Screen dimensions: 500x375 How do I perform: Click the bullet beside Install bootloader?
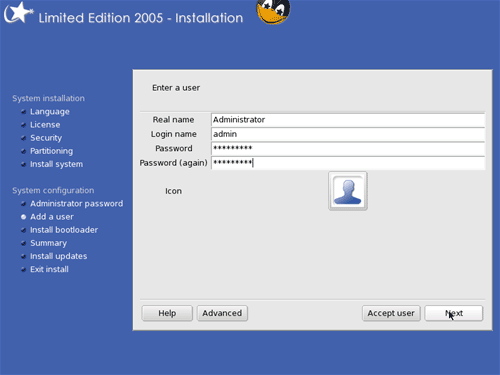click(23, 230)
